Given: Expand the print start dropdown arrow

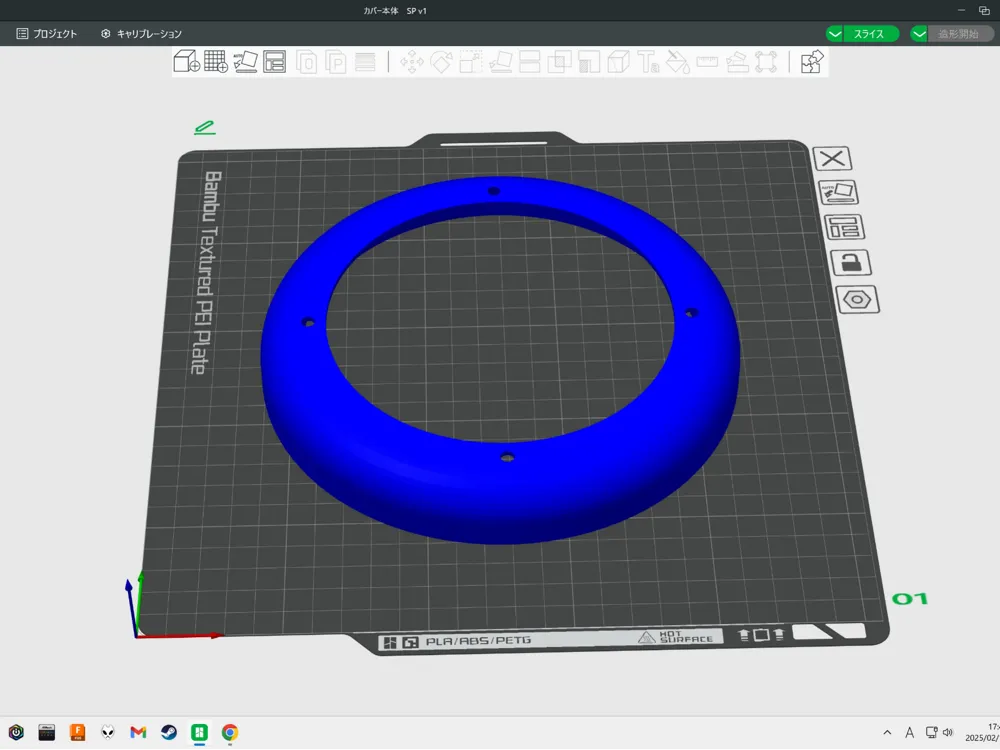Looking at the screenshot, I should (x=919, y=34).
